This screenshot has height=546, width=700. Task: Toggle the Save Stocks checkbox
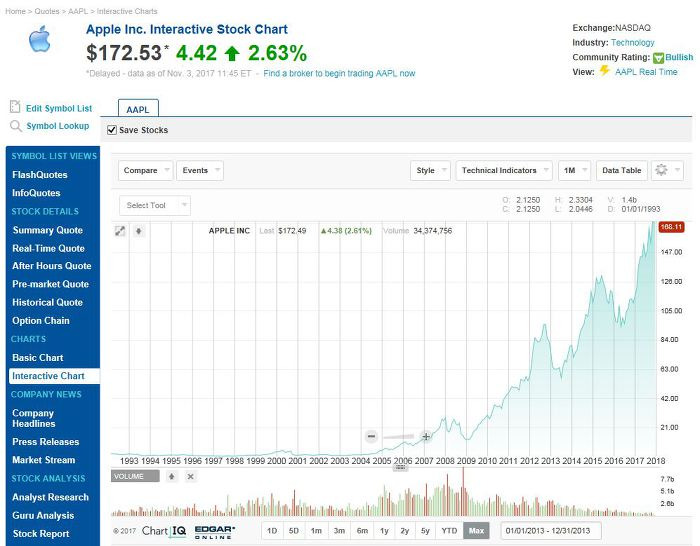[112, 130]
